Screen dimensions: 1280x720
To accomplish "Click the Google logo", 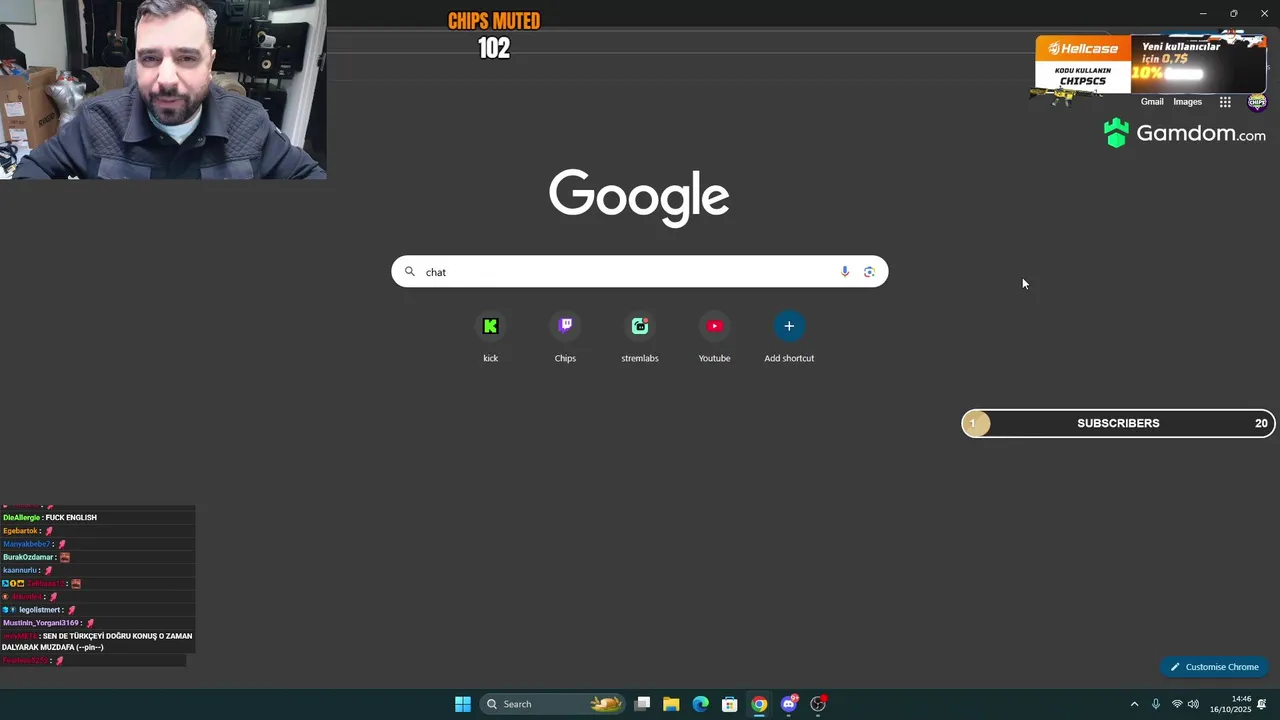I will (639, 197).
